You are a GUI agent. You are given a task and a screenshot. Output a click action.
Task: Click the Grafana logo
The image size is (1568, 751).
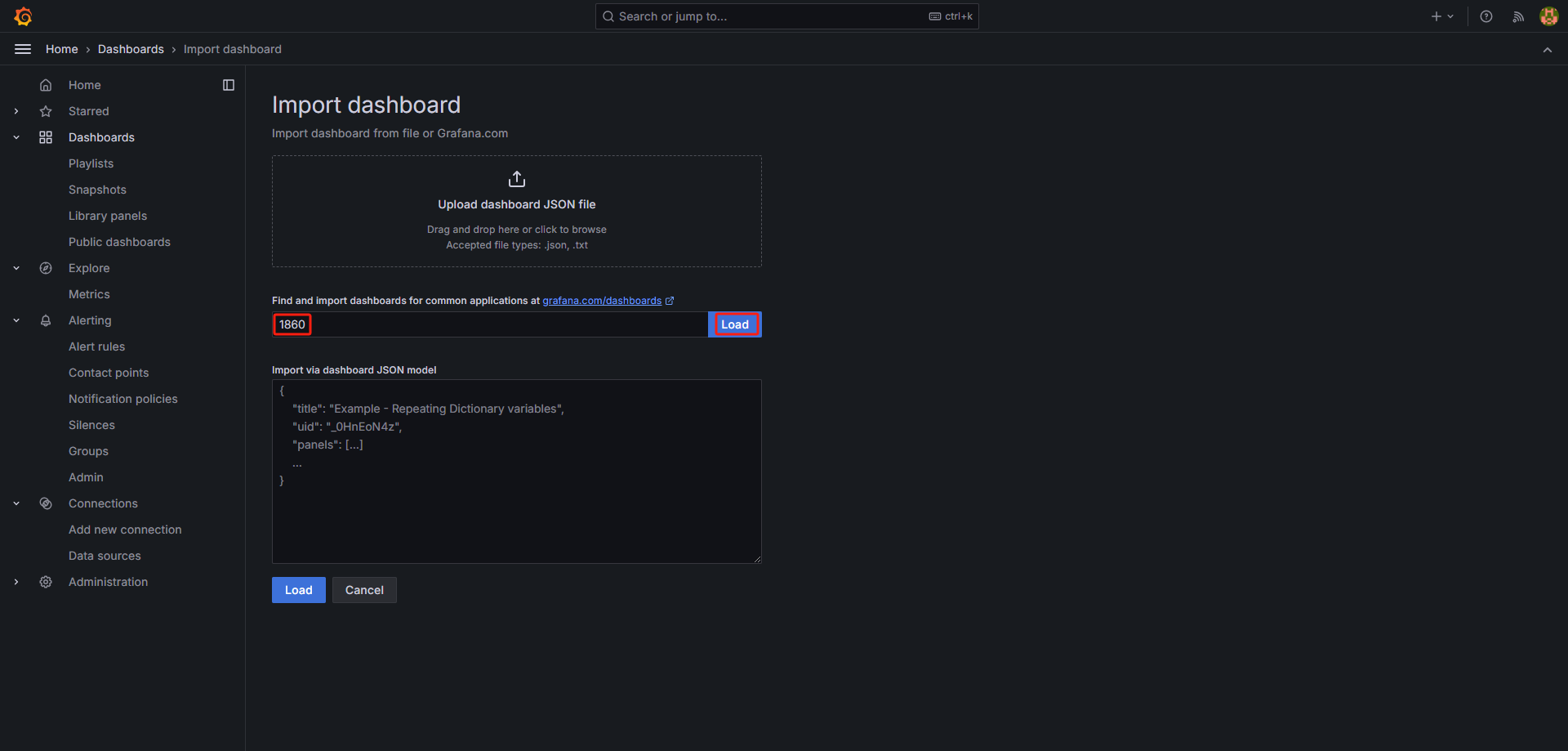tap(24, 16)
